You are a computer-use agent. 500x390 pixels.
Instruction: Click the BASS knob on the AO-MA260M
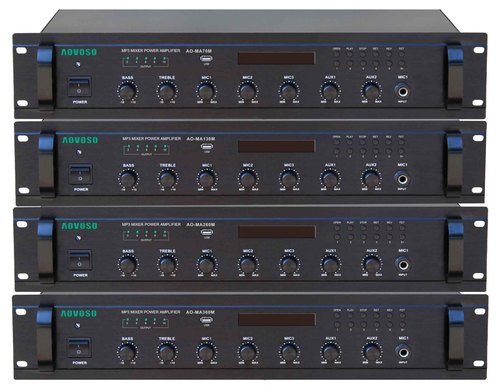(128, 265)
